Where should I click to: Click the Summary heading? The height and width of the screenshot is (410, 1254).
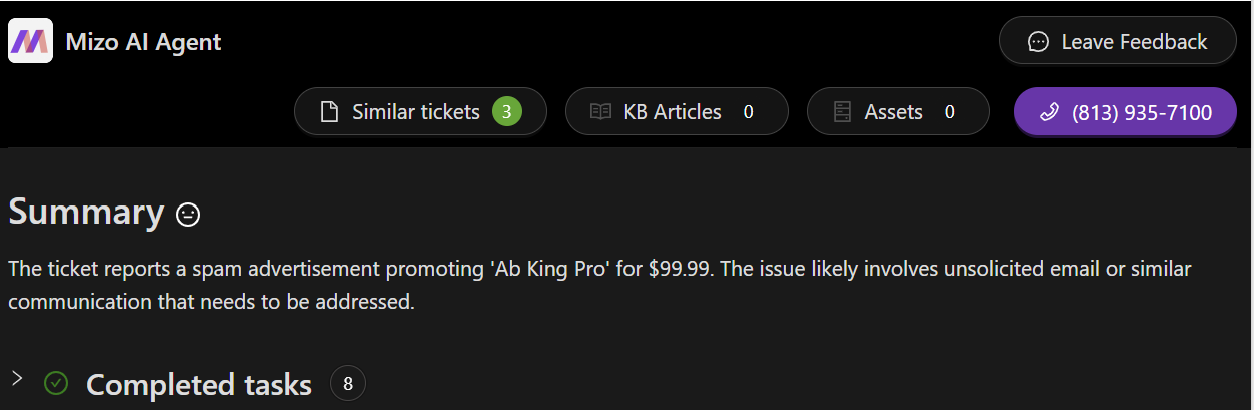click(x=86, y=212)
